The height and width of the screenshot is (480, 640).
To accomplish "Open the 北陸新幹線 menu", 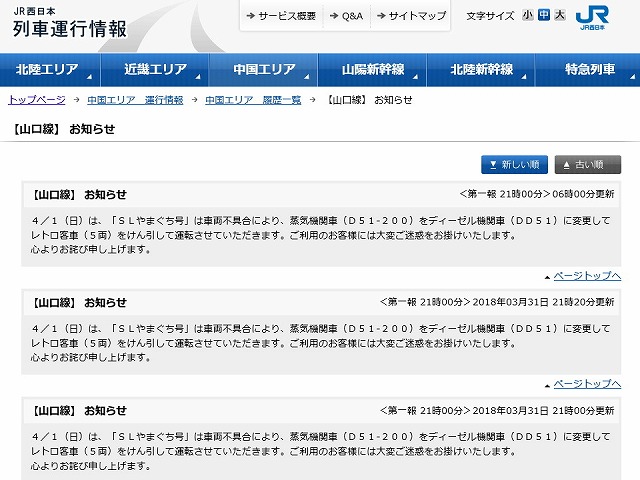I will (x=481, y=70).
